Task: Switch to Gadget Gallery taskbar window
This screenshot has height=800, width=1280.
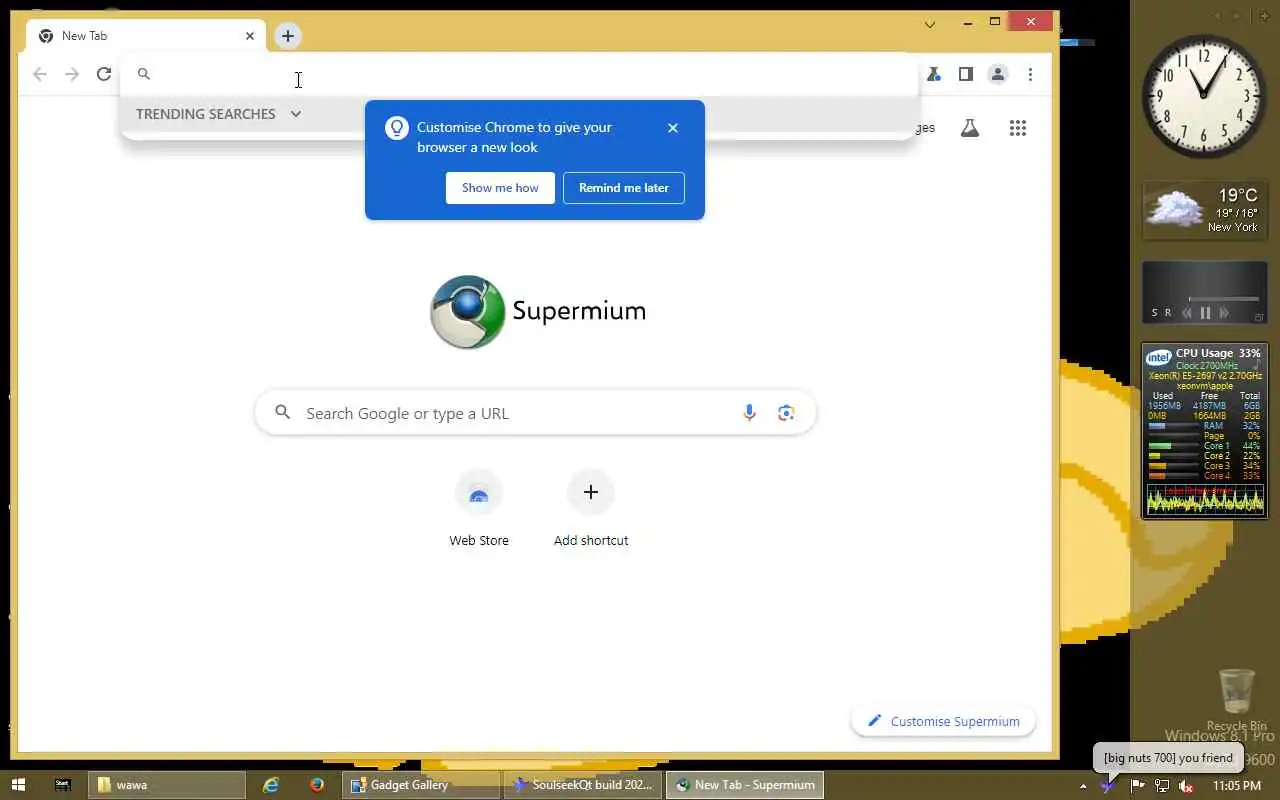Action: pos(421,785)
